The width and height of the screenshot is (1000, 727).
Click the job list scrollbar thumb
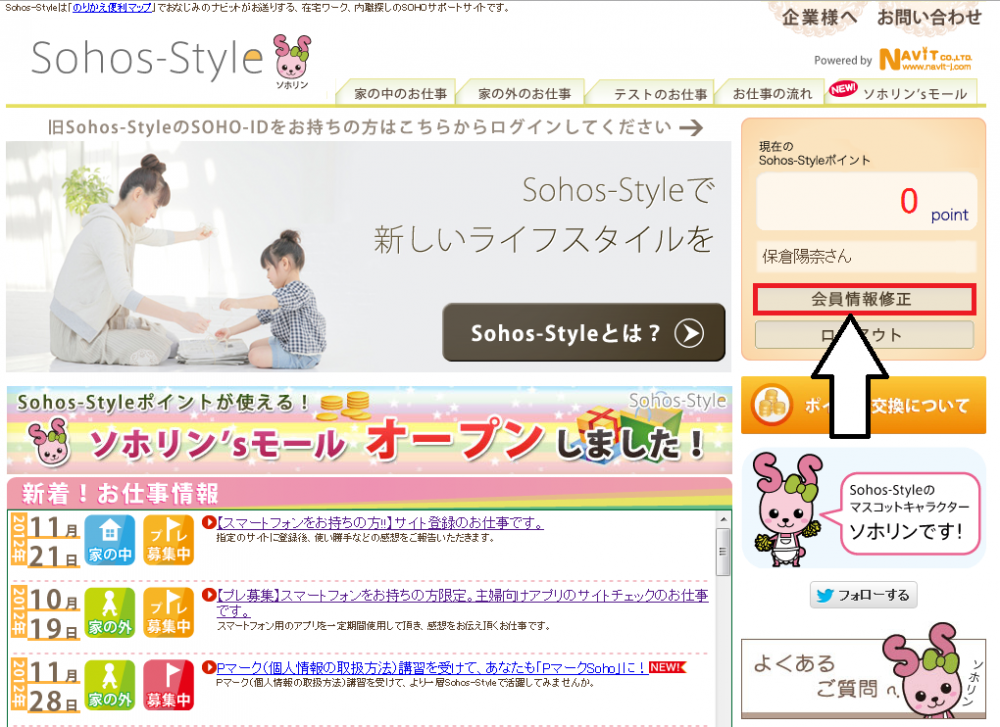click(x=723, y=552)
